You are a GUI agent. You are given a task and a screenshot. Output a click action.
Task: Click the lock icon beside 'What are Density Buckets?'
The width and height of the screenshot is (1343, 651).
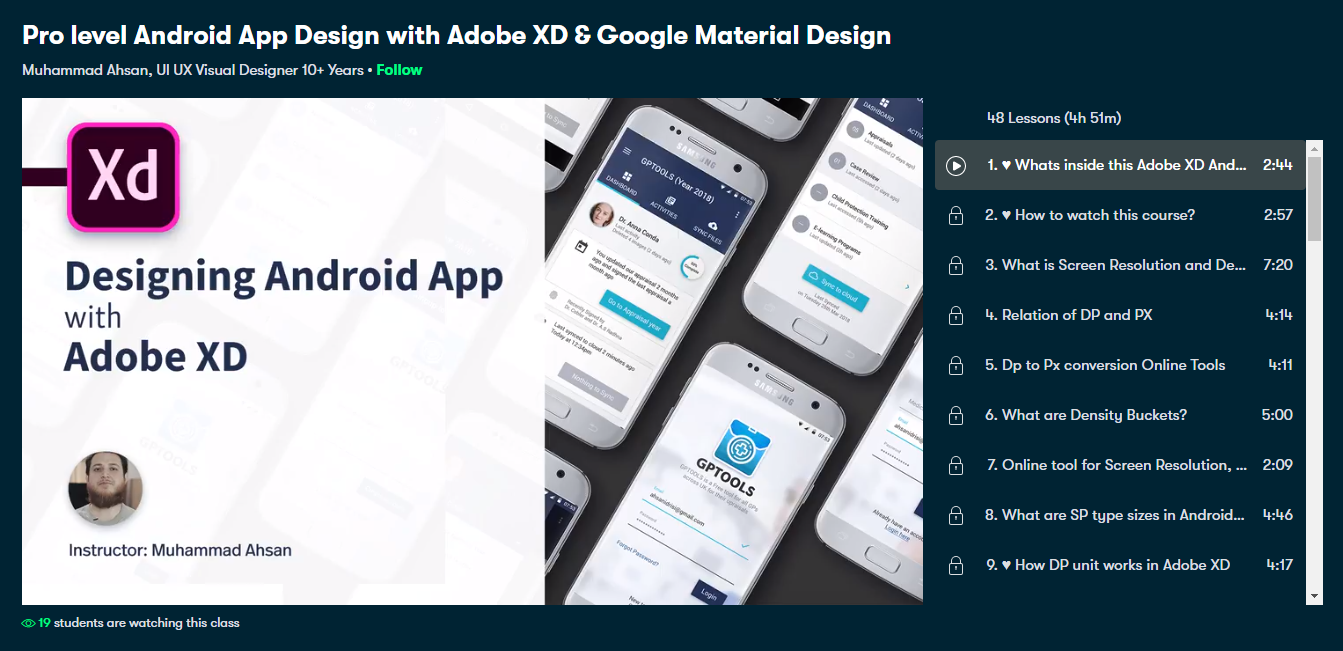tap(955, 415)
